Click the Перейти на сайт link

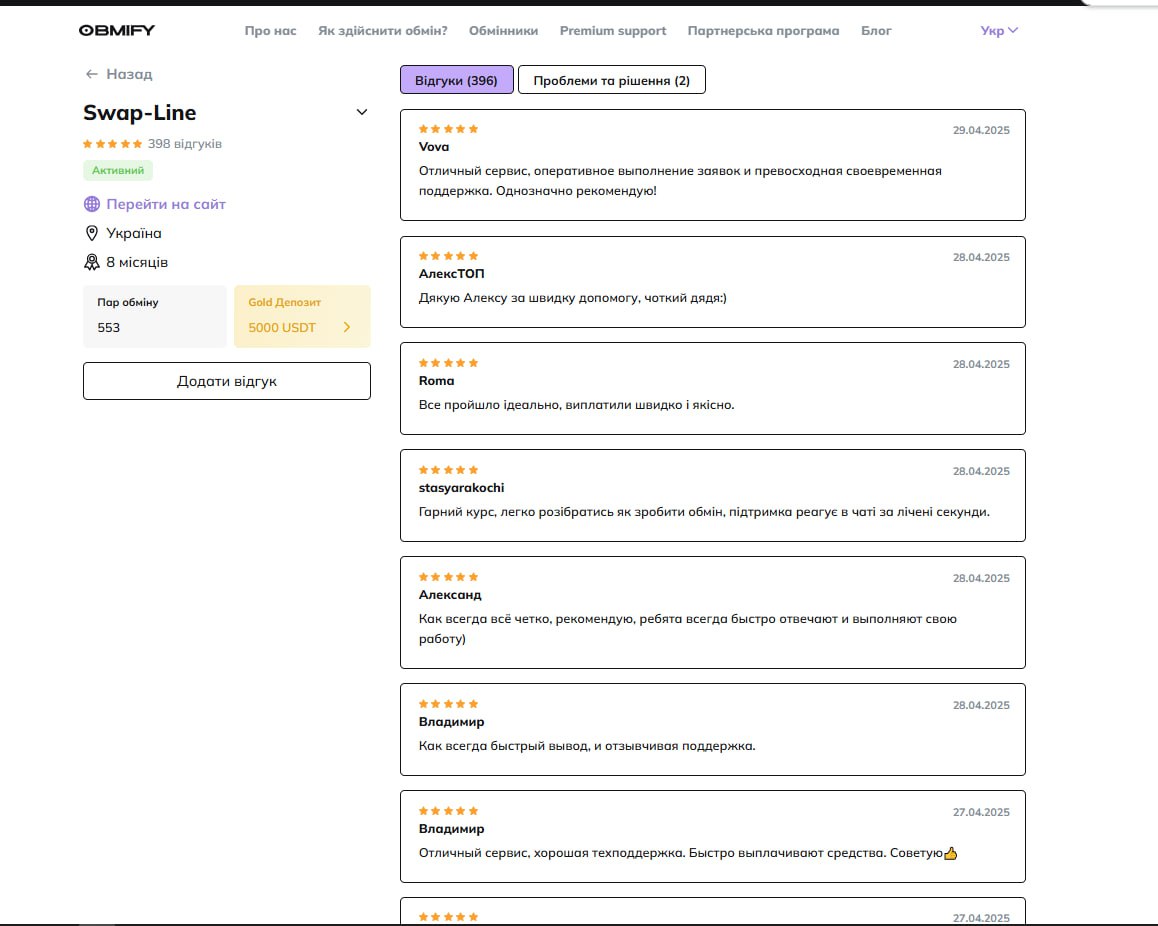[x=166, y=204]
